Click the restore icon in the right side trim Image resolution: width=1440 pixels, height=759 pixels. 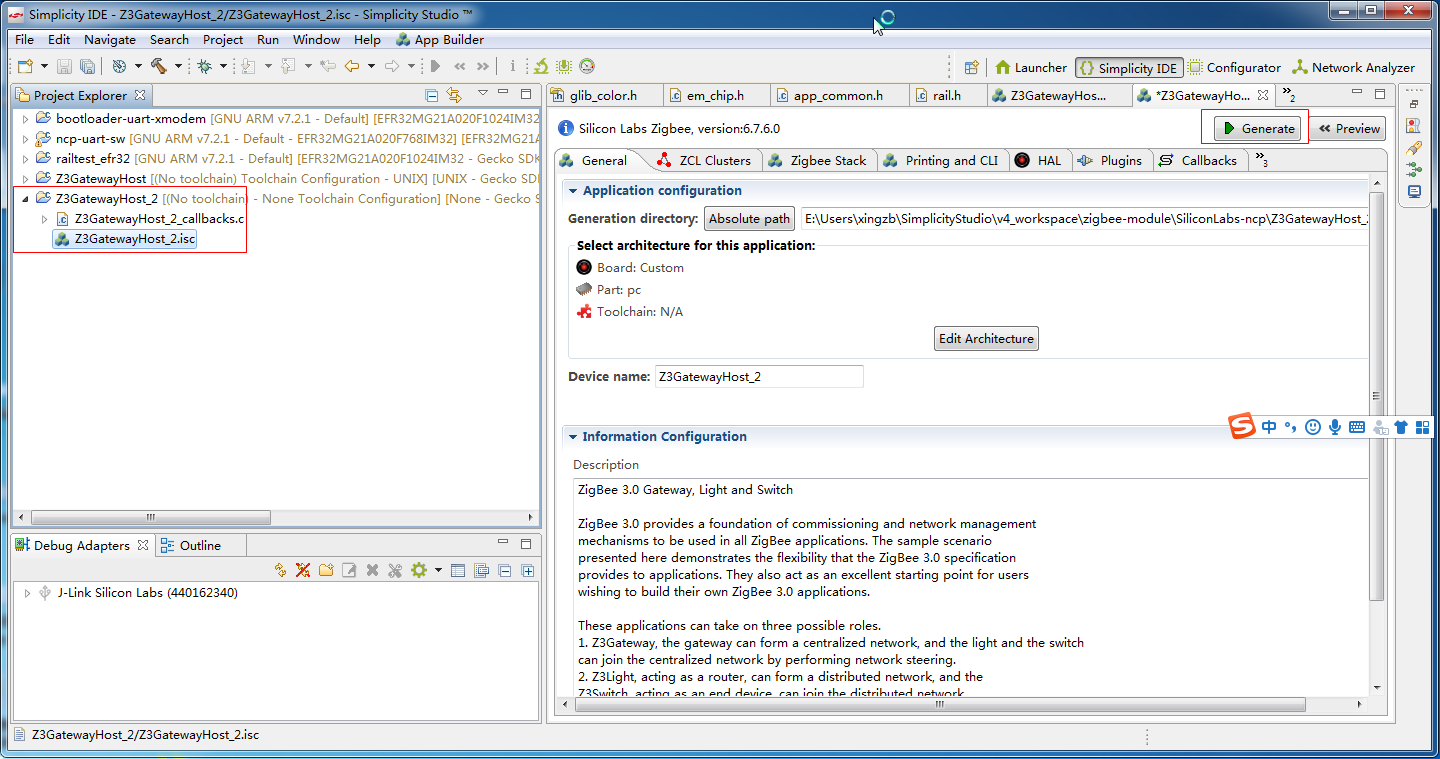coord(1414,104)
